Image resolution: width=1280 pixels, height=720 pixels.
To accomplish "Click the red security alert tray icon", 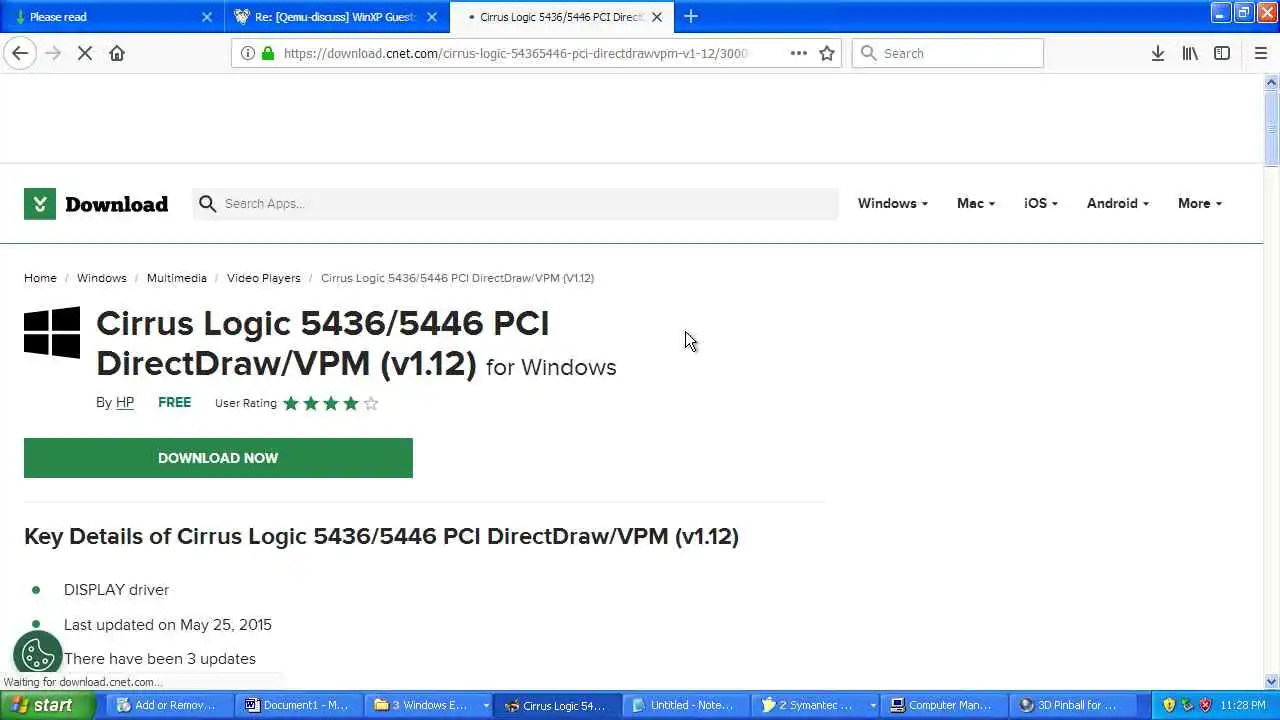I will [x=1205, y=705].
